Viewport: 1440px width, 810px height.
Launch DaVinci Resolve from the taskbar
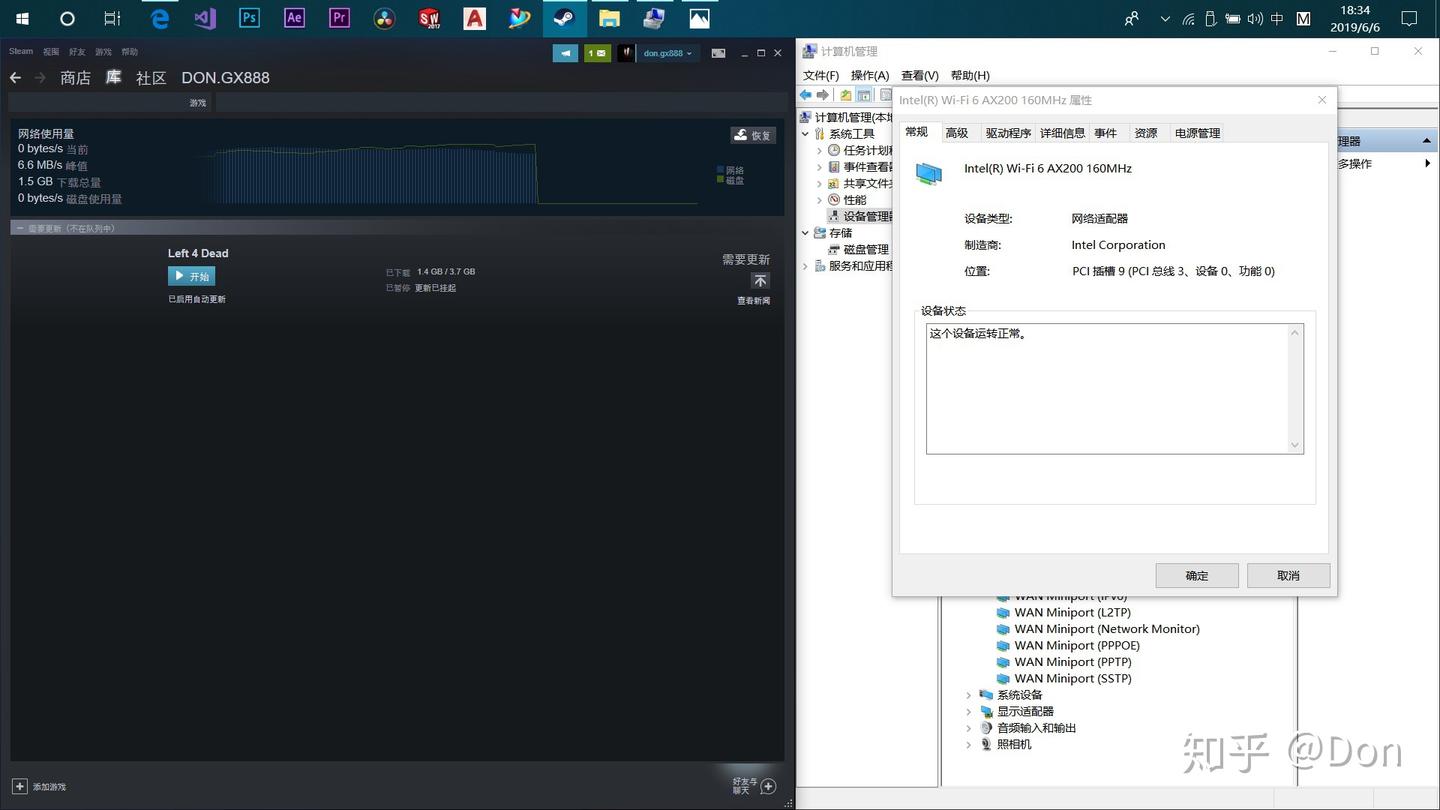[384, 18]
